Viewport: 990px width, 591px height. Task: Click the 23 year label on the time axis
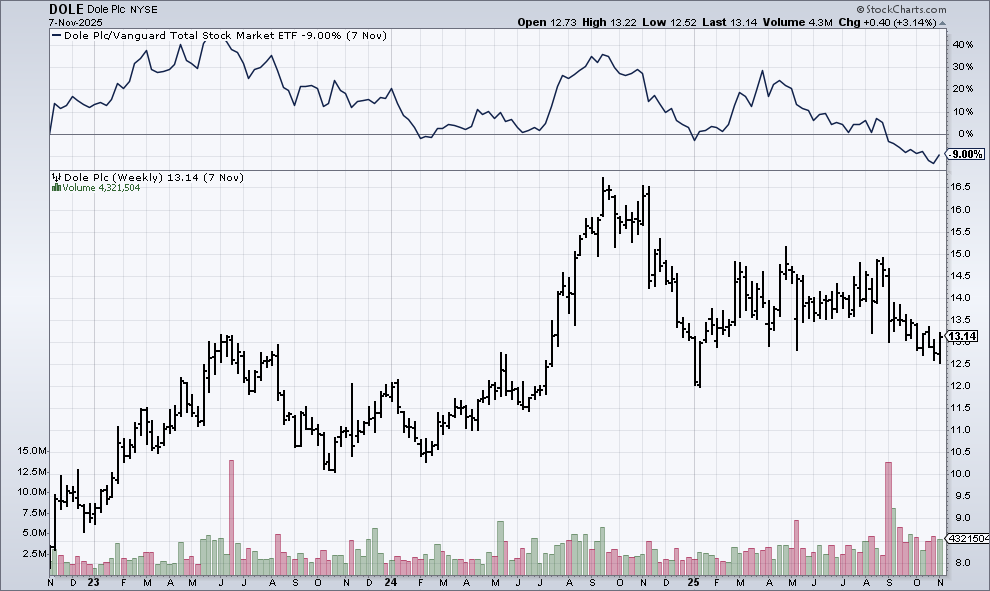click(93, 582)
